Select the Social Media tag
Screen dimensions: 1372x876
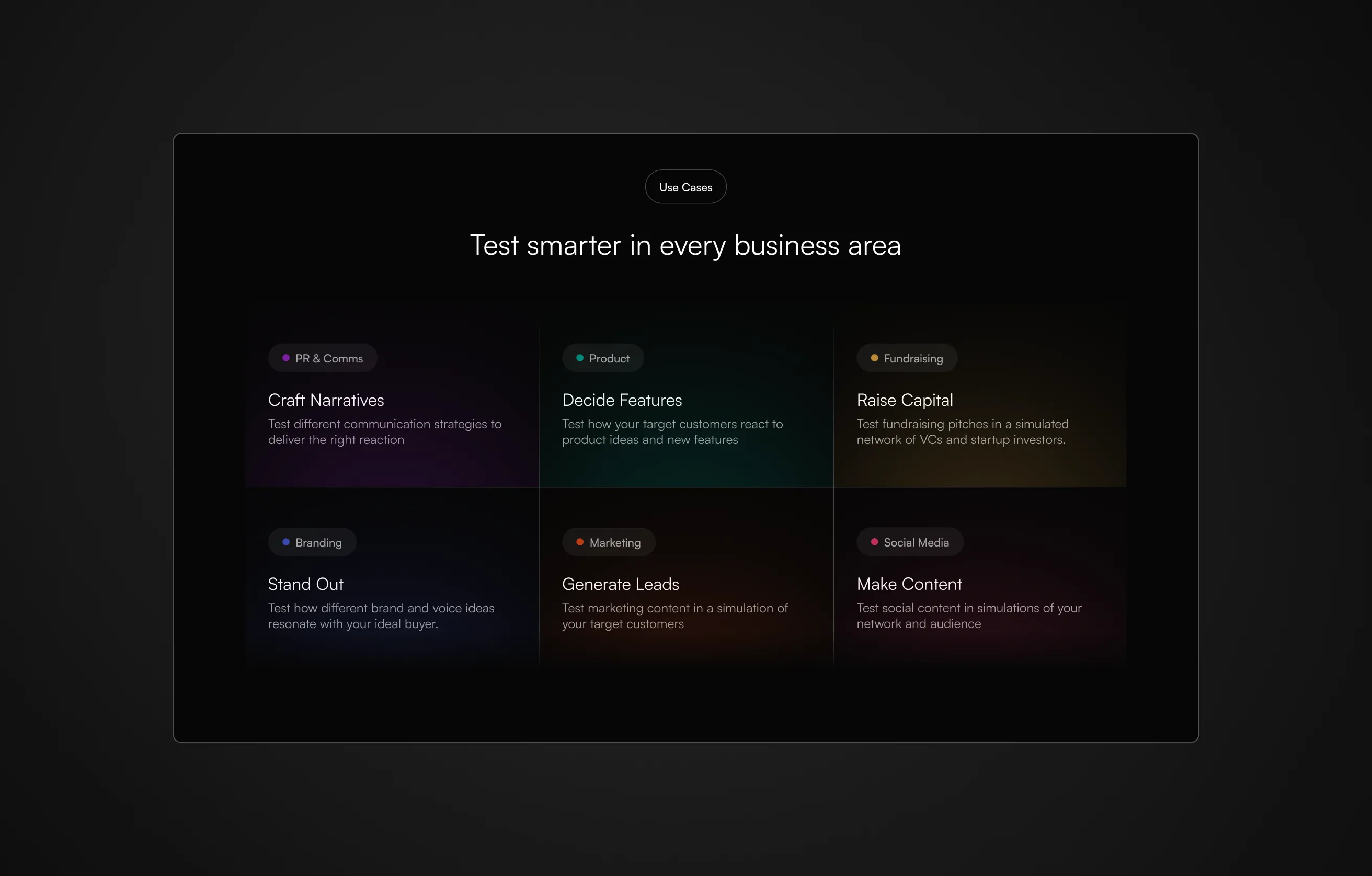[x=916, y=542]
